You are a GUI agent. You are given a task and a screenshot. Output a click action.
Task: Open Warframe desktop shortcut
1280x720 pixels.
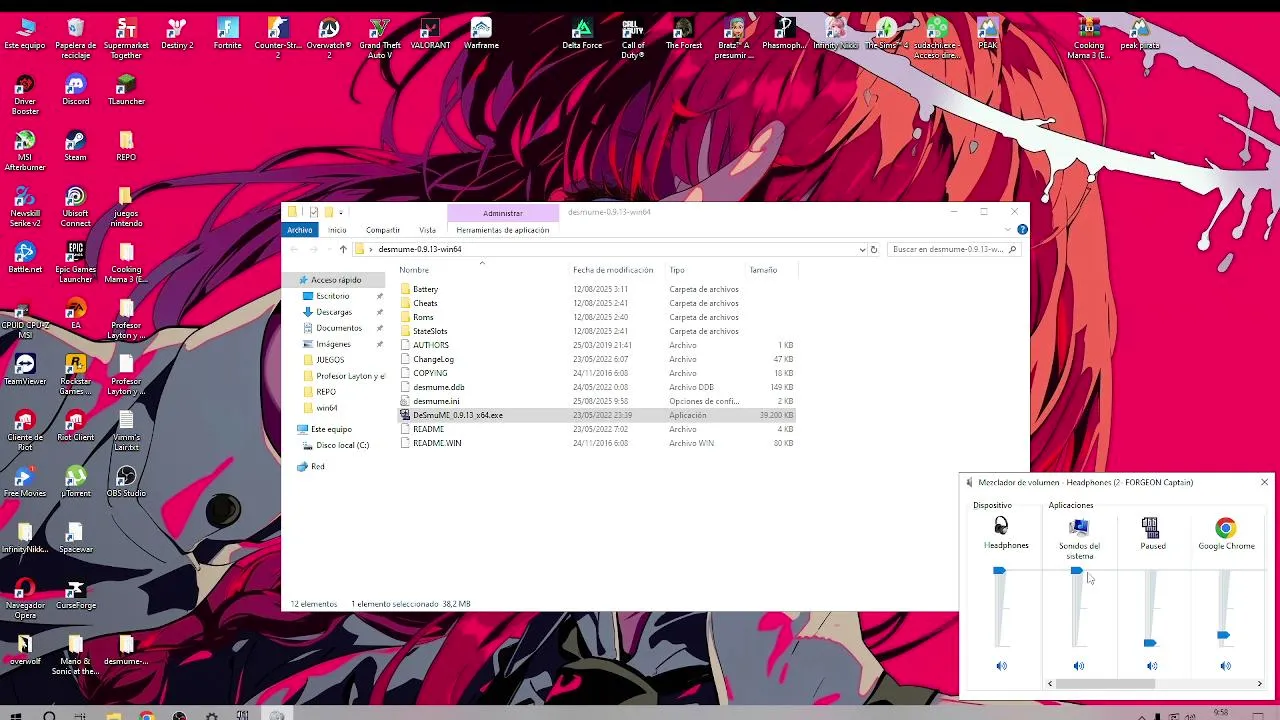[481, 34]
